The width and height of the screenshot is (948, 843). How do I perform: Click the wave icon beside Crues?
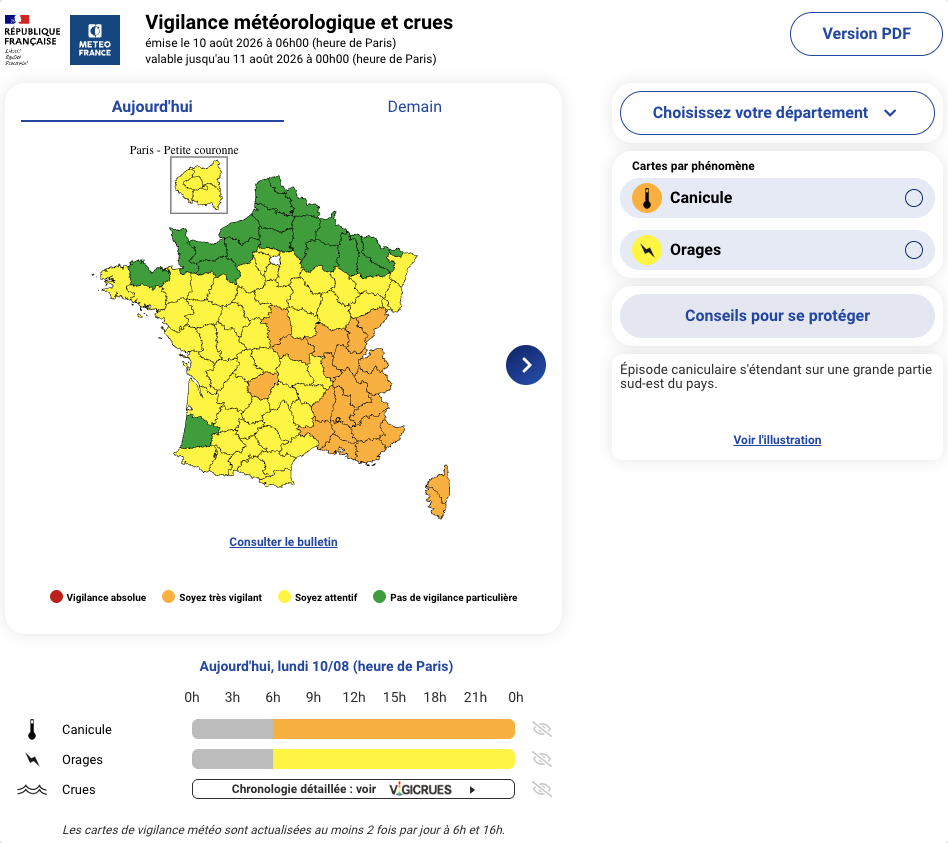tap(32, 789)
